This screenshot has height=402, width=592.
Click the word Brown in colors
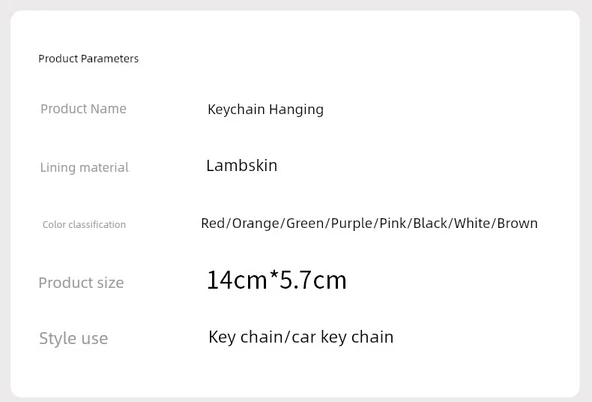(x=517, y=223)
